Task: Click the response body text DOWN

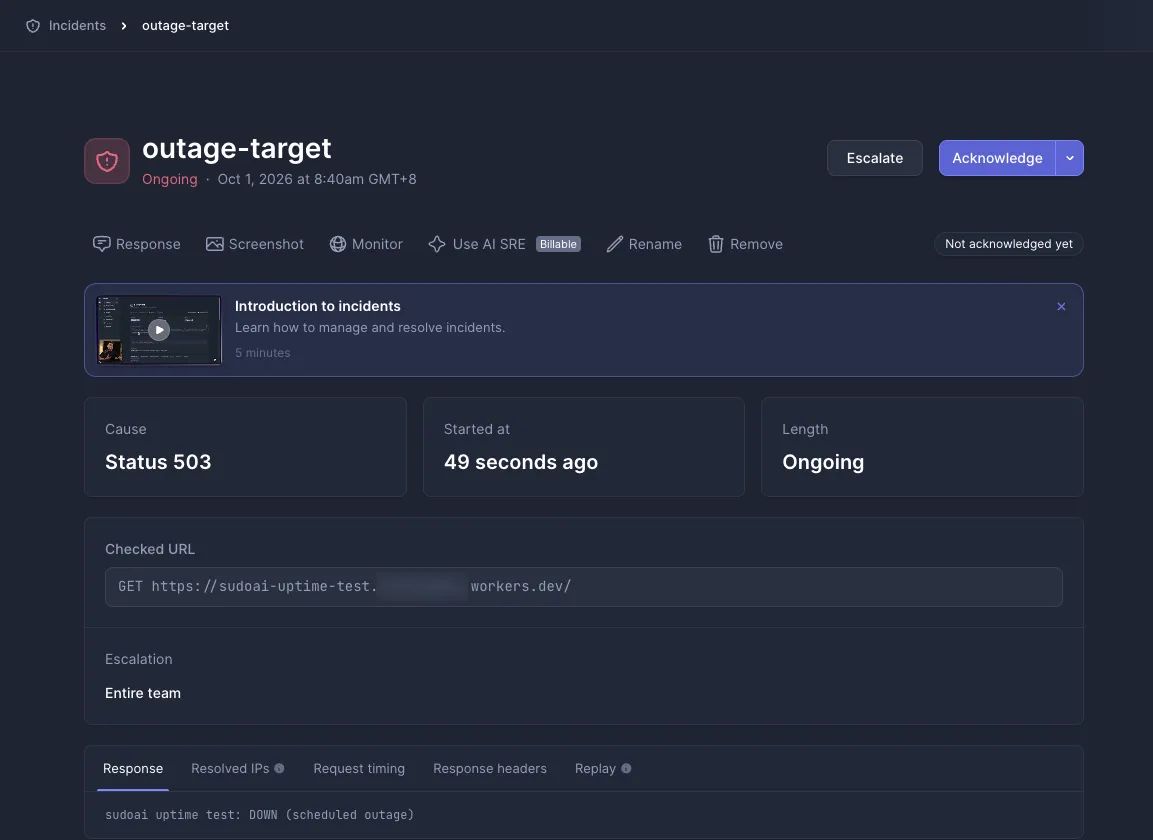Action: tap(263, 815)
